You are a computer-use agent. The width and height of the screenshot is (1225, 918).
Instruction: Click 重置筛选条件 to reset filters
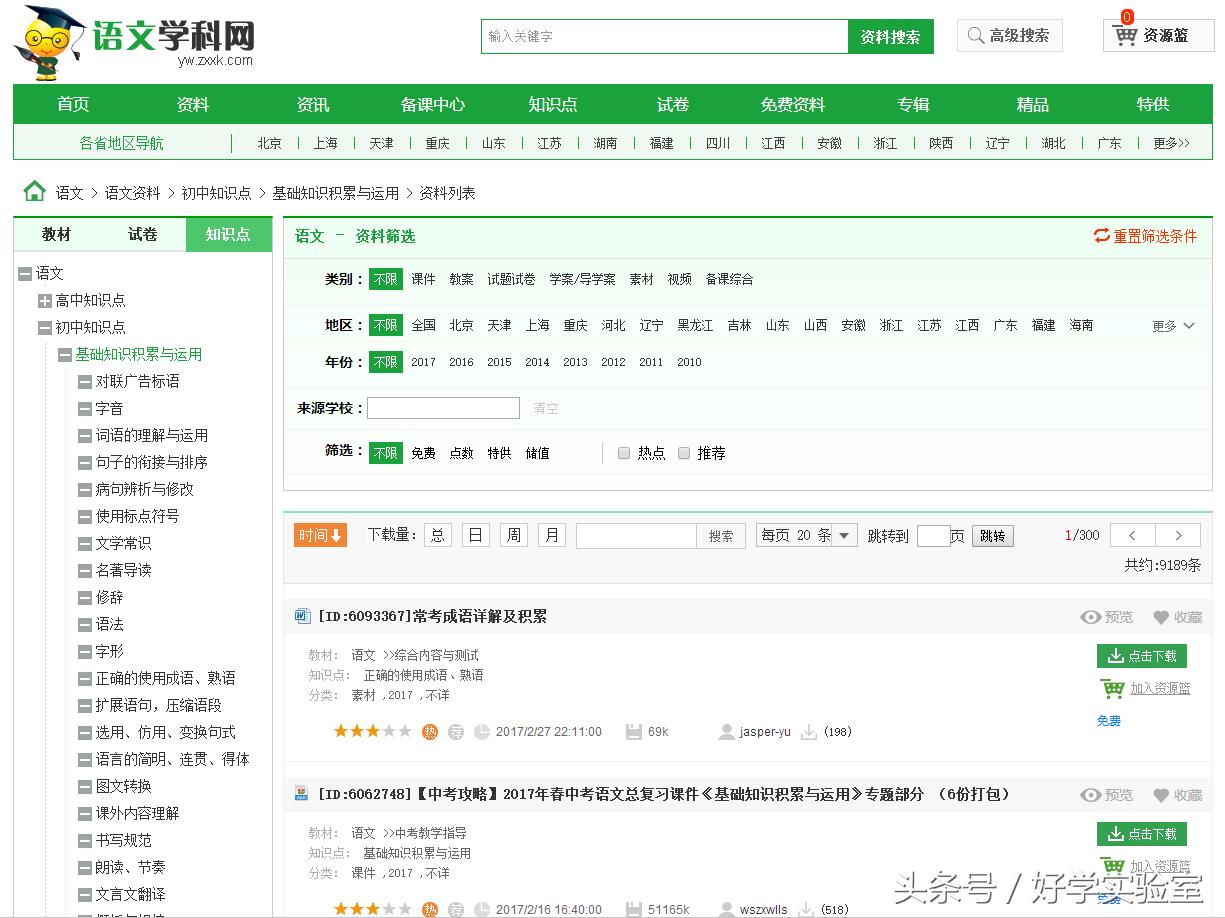tap(1145, 236)
